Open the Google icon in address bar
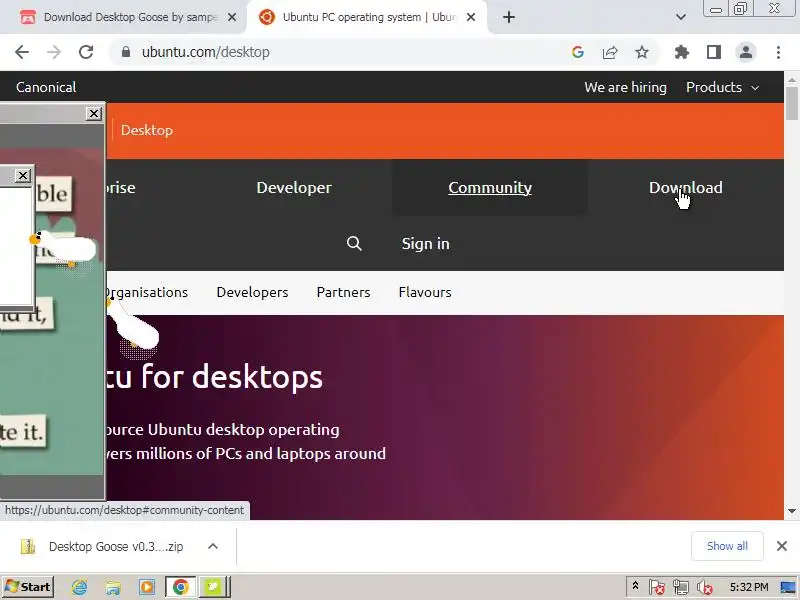 click(x=578, y=52)
